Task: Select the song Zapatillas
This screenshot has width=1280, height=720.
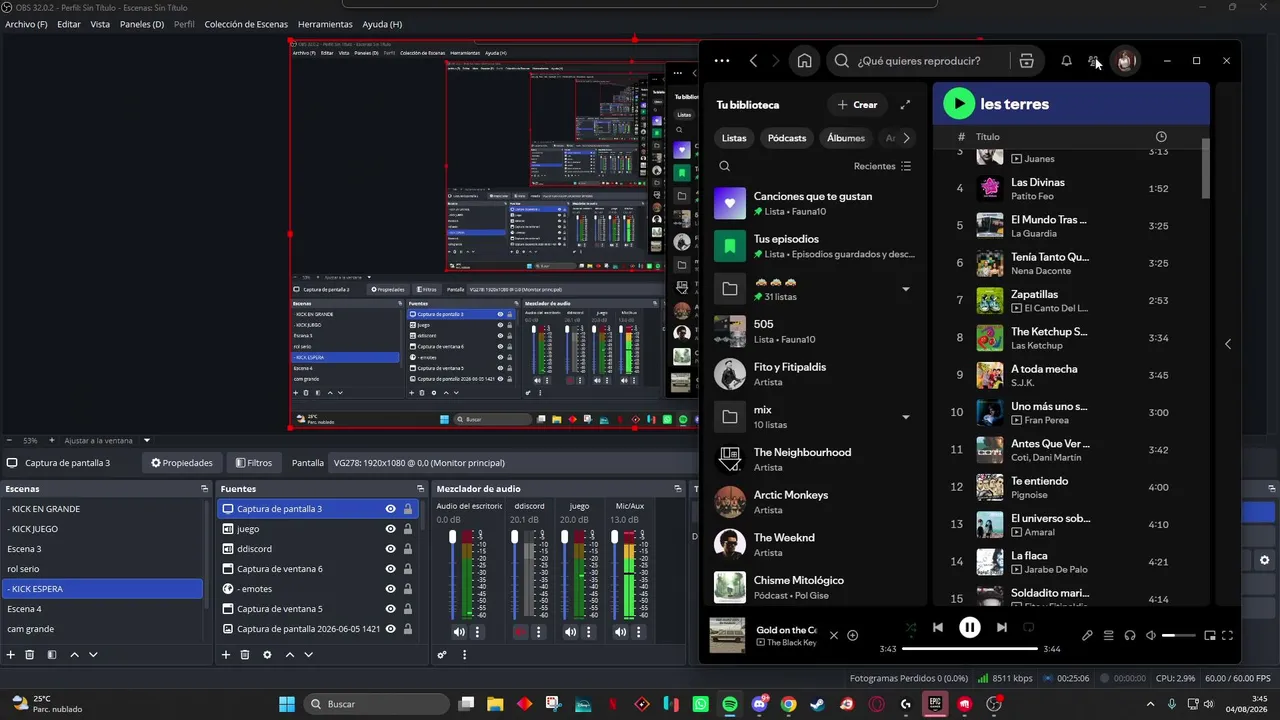Action: pyautogui.click(x=1034, y=295)
